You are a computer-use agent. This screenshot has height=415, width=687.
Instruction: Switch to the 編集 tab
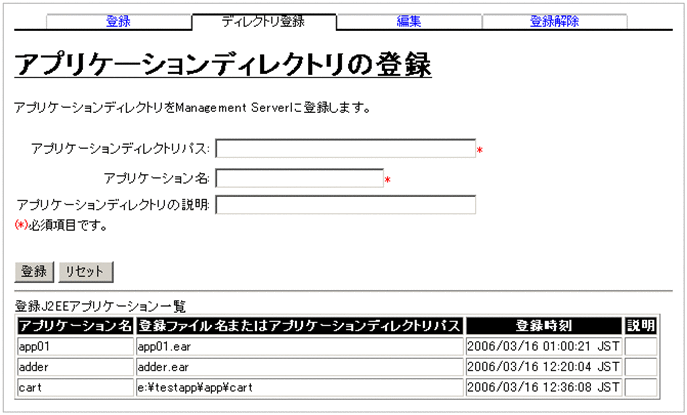pyautogui.click(x=409, y=21)
